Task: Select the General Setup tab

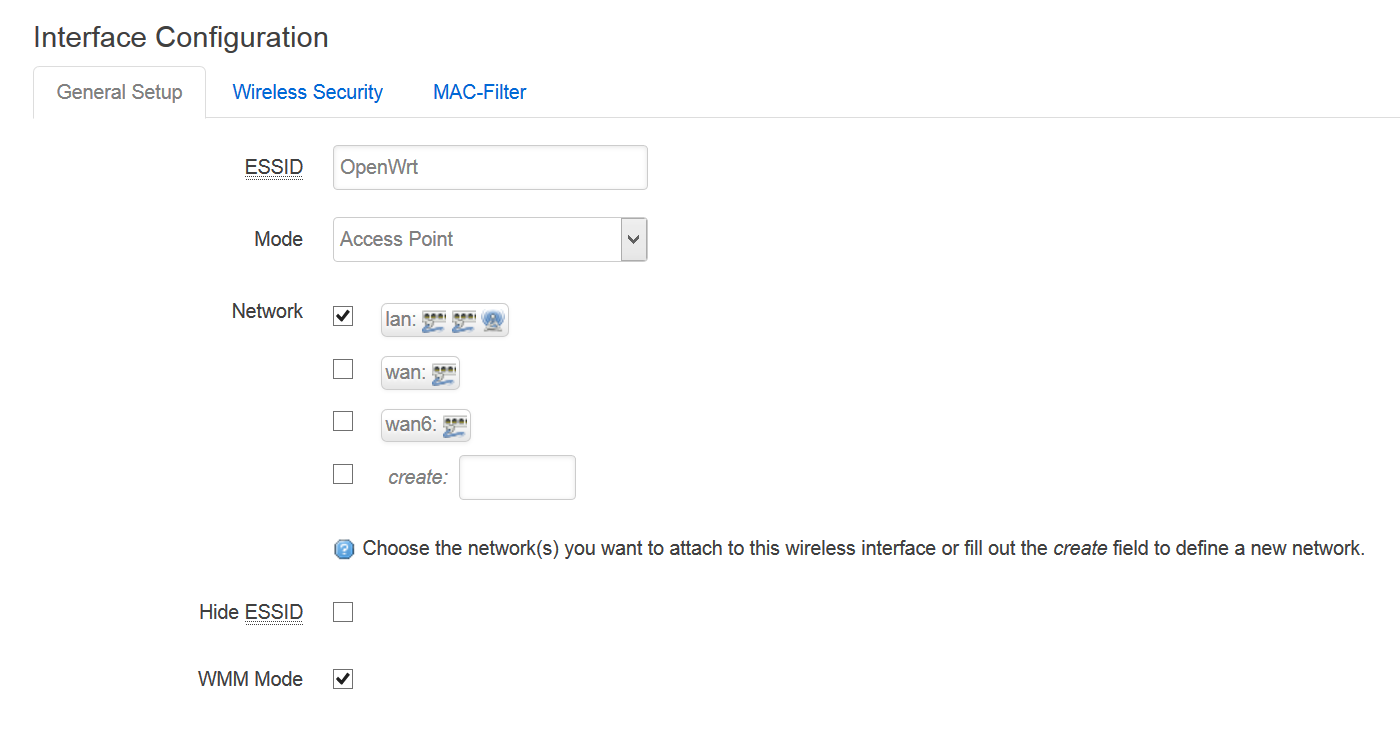Action: [120, 92]
